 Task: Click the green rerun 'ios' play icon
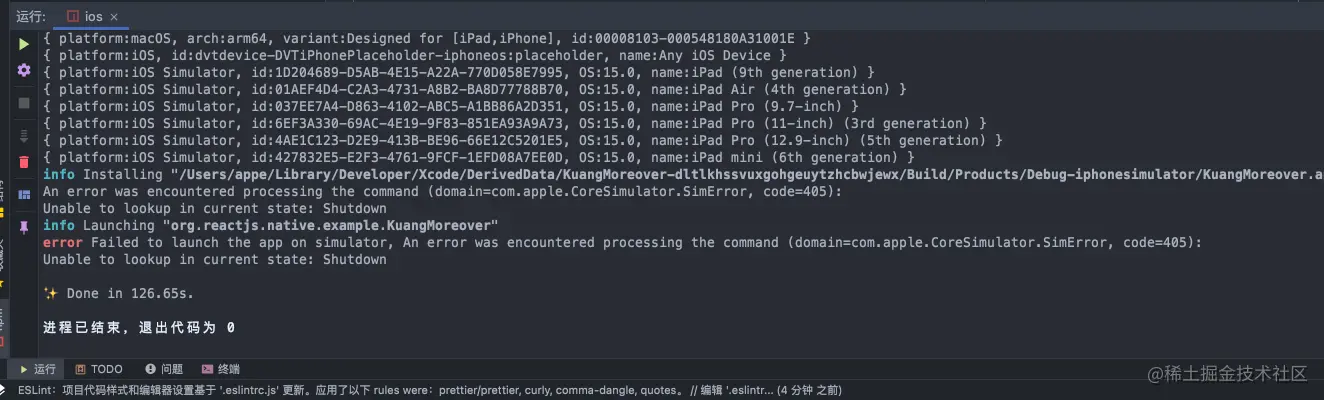tap(24, 45)
